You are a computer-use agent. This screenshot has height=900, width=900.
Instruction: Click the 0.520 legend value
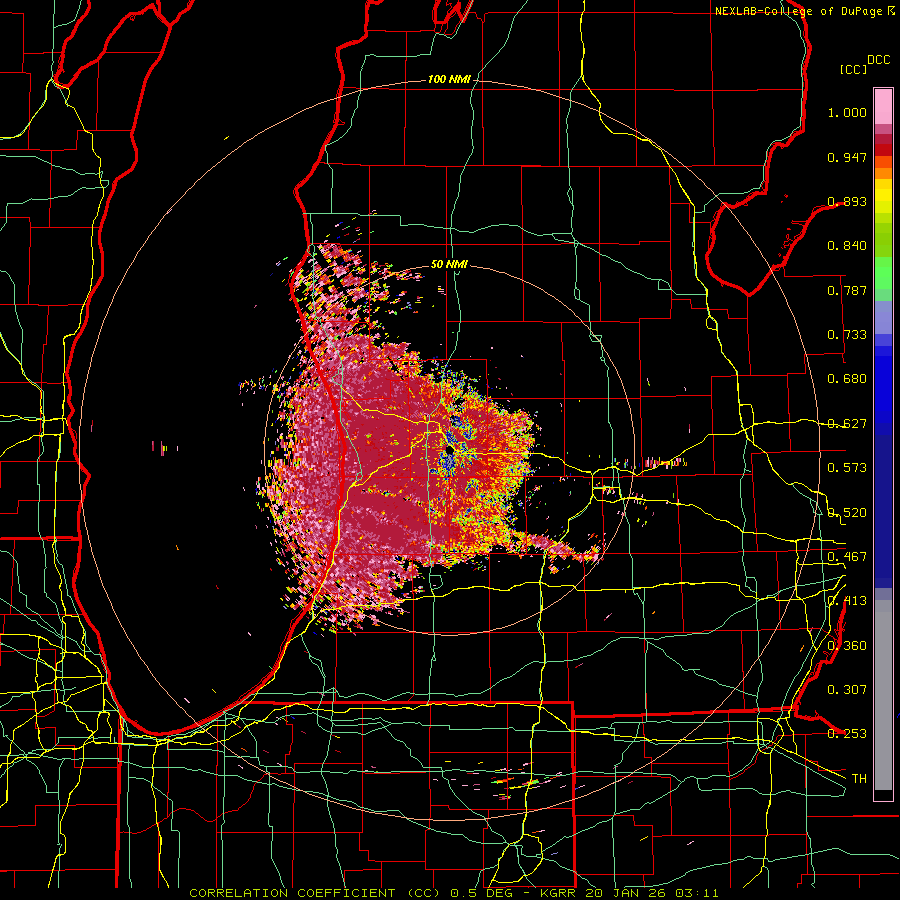click(847, 513)
